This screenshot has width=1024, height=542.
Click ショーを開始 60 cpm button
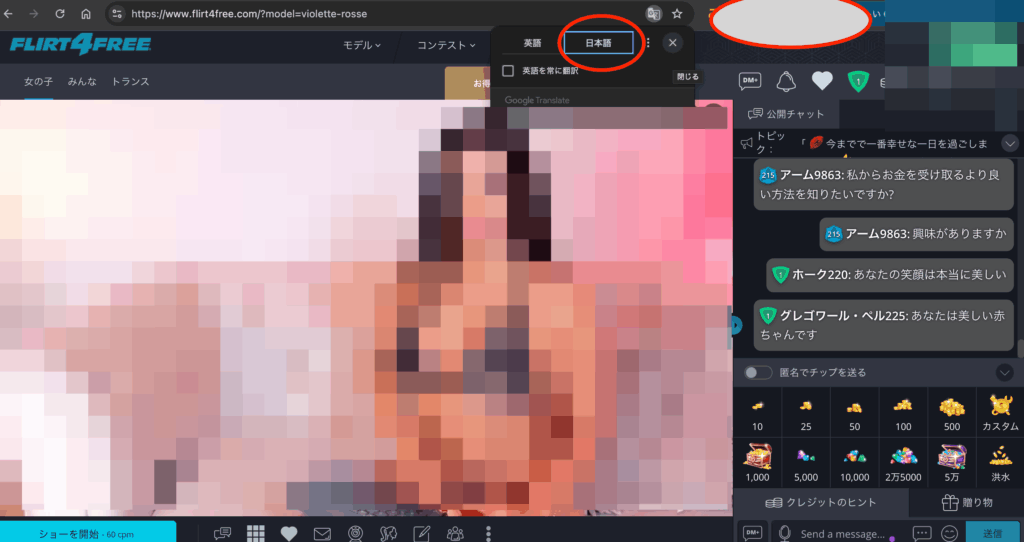point(88,532)
